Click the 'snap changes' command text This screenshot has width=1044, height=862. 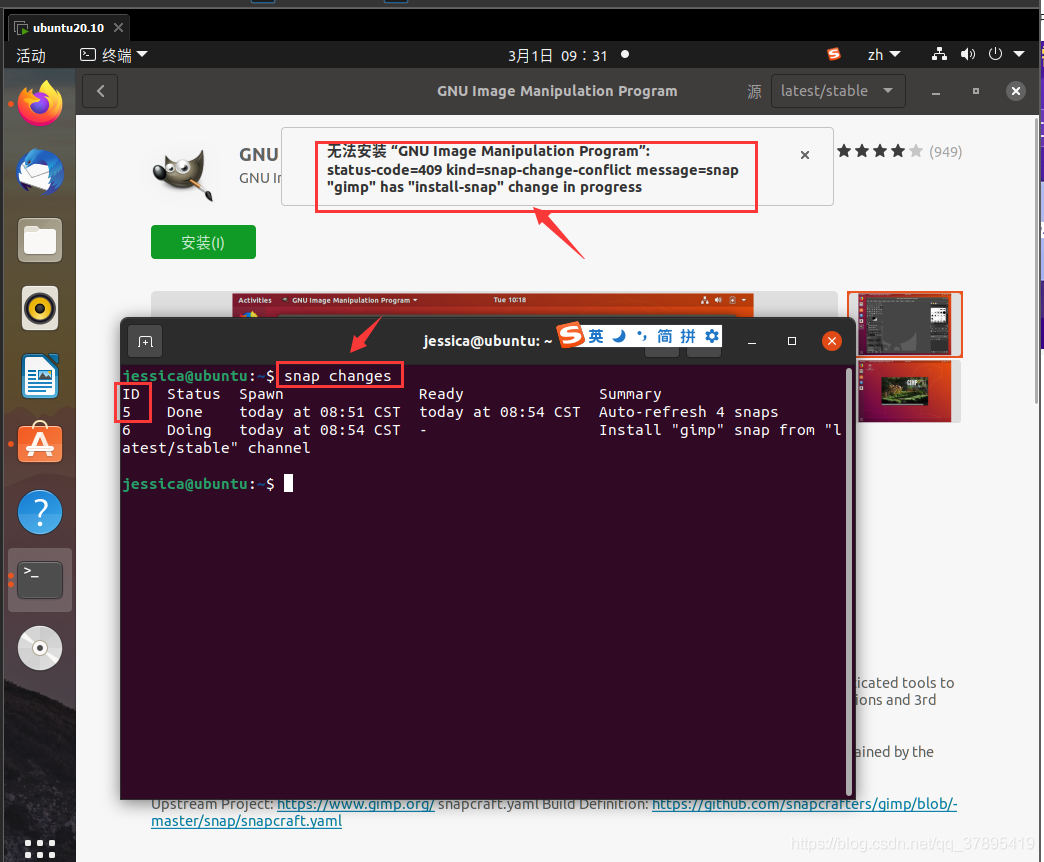coord(338,376)
